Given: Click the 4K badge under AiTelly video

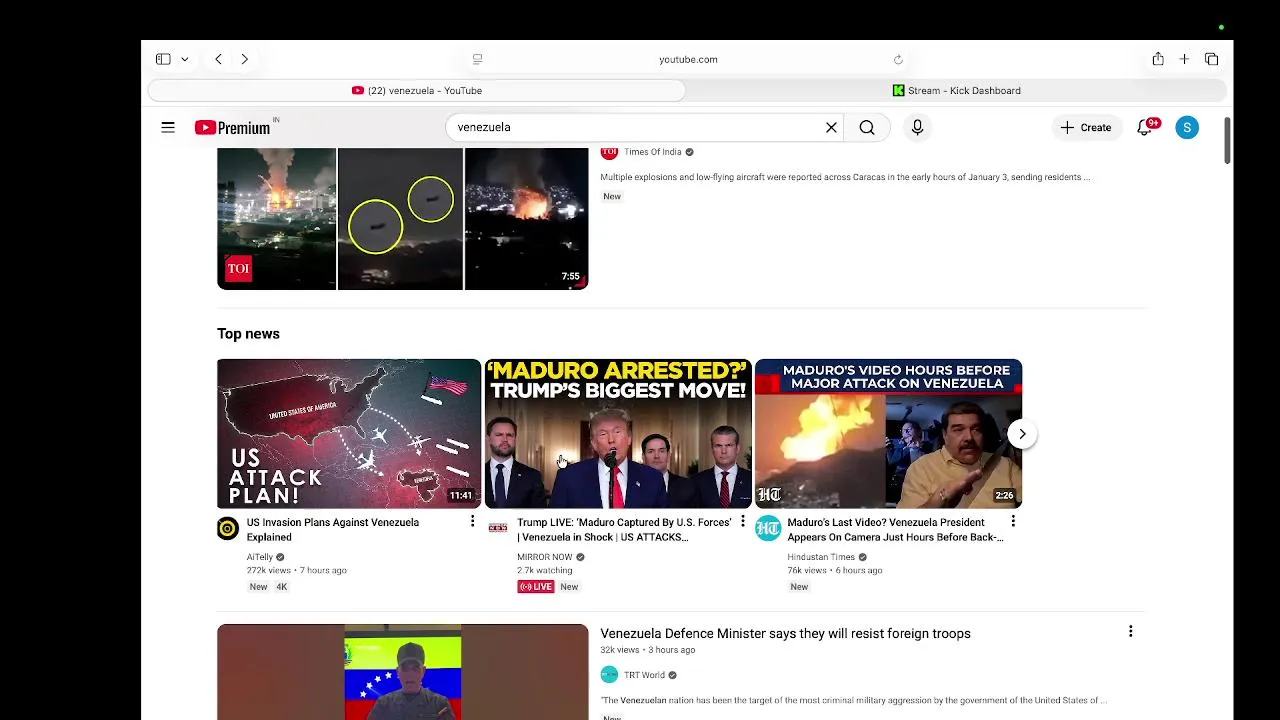Looking at the screenshot, I should click(x=282, y=587).
